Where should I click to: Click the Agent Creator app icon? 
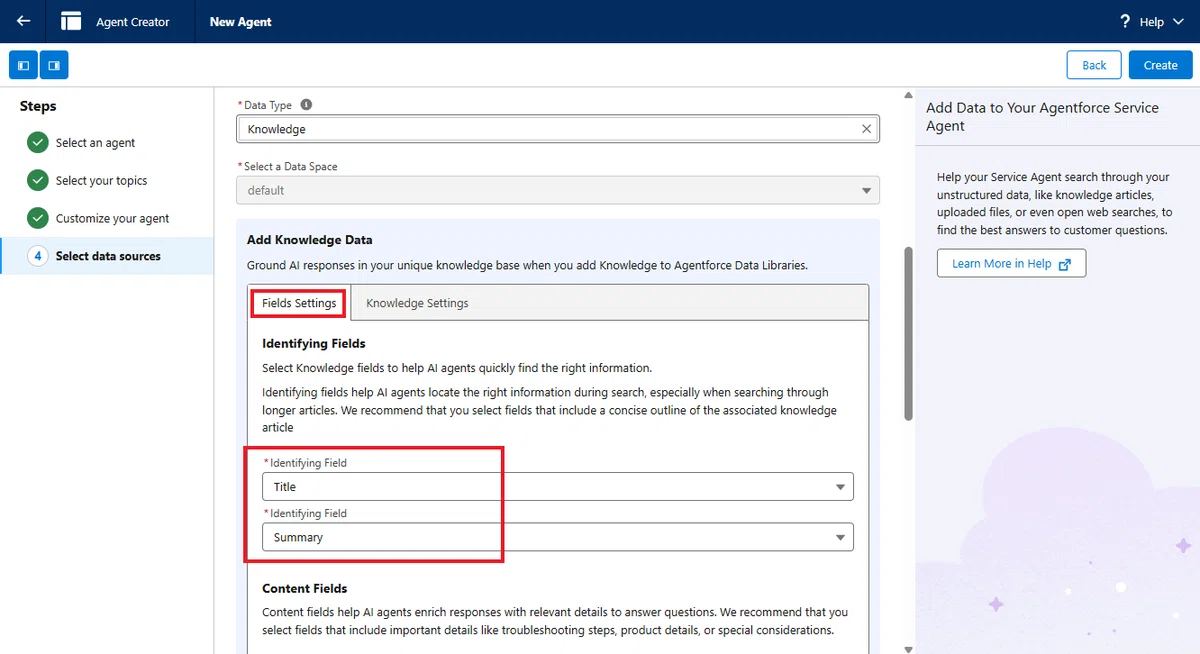pyautogui.click(x=71, y=21)
